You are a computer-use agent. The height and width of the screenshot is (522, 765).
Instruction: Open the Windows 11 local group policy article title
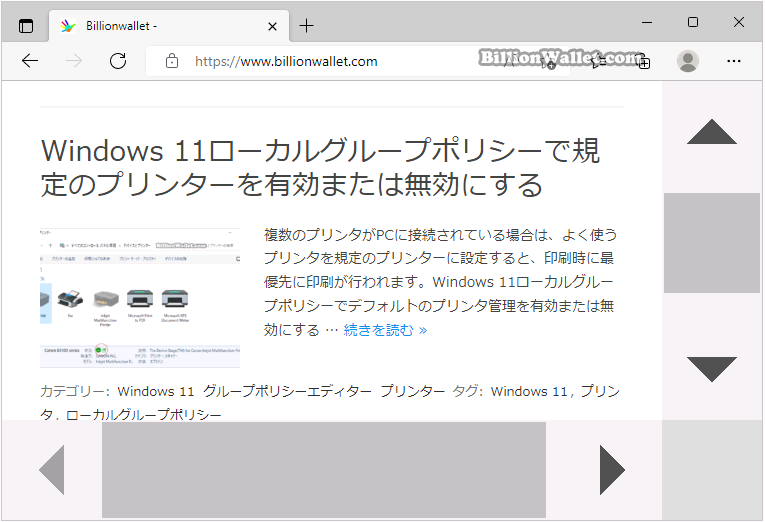321,167
